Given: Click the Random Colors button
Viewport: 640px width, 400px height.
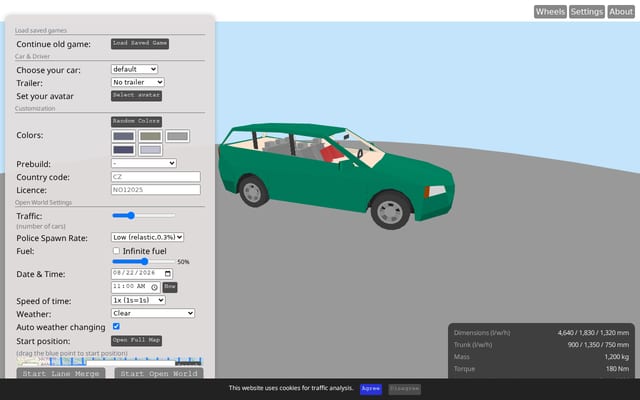Looking at the screenshot, I should click(136, 121).
